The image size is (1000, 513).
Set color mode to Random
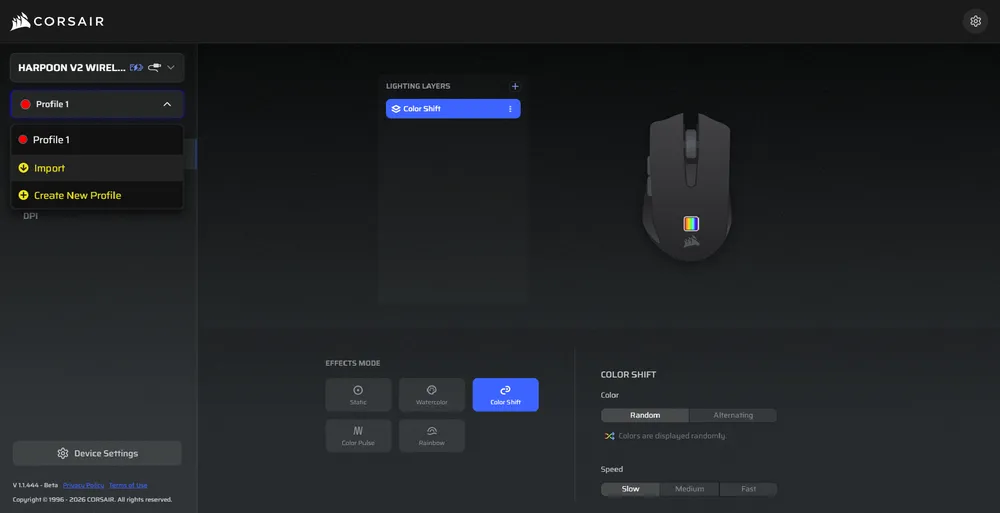point(645,415)
